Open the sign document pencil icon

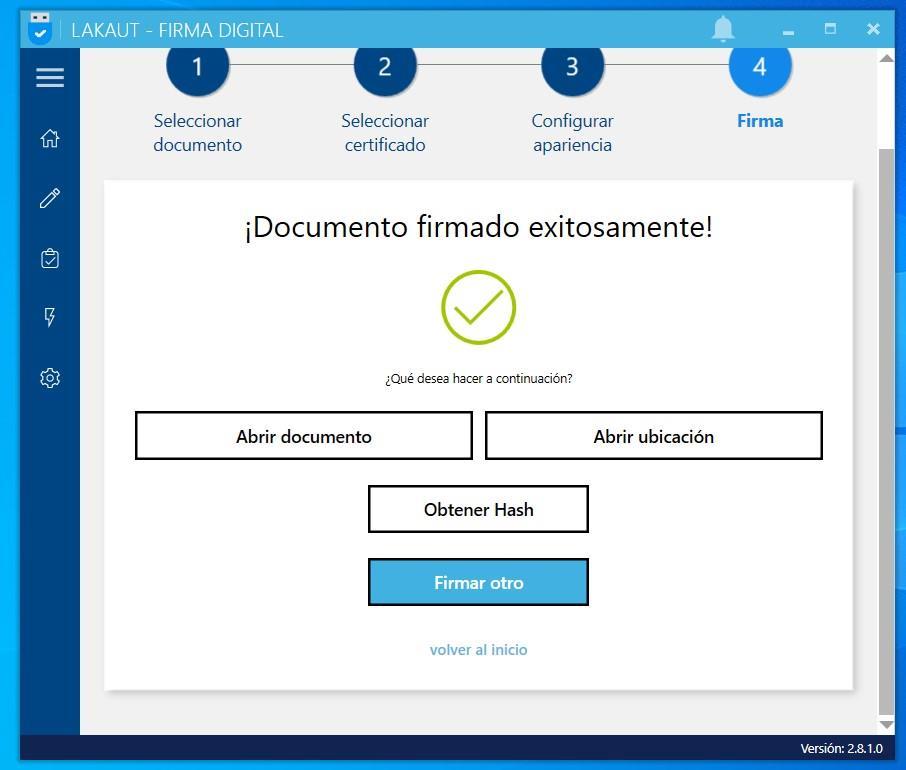point(50,198)
